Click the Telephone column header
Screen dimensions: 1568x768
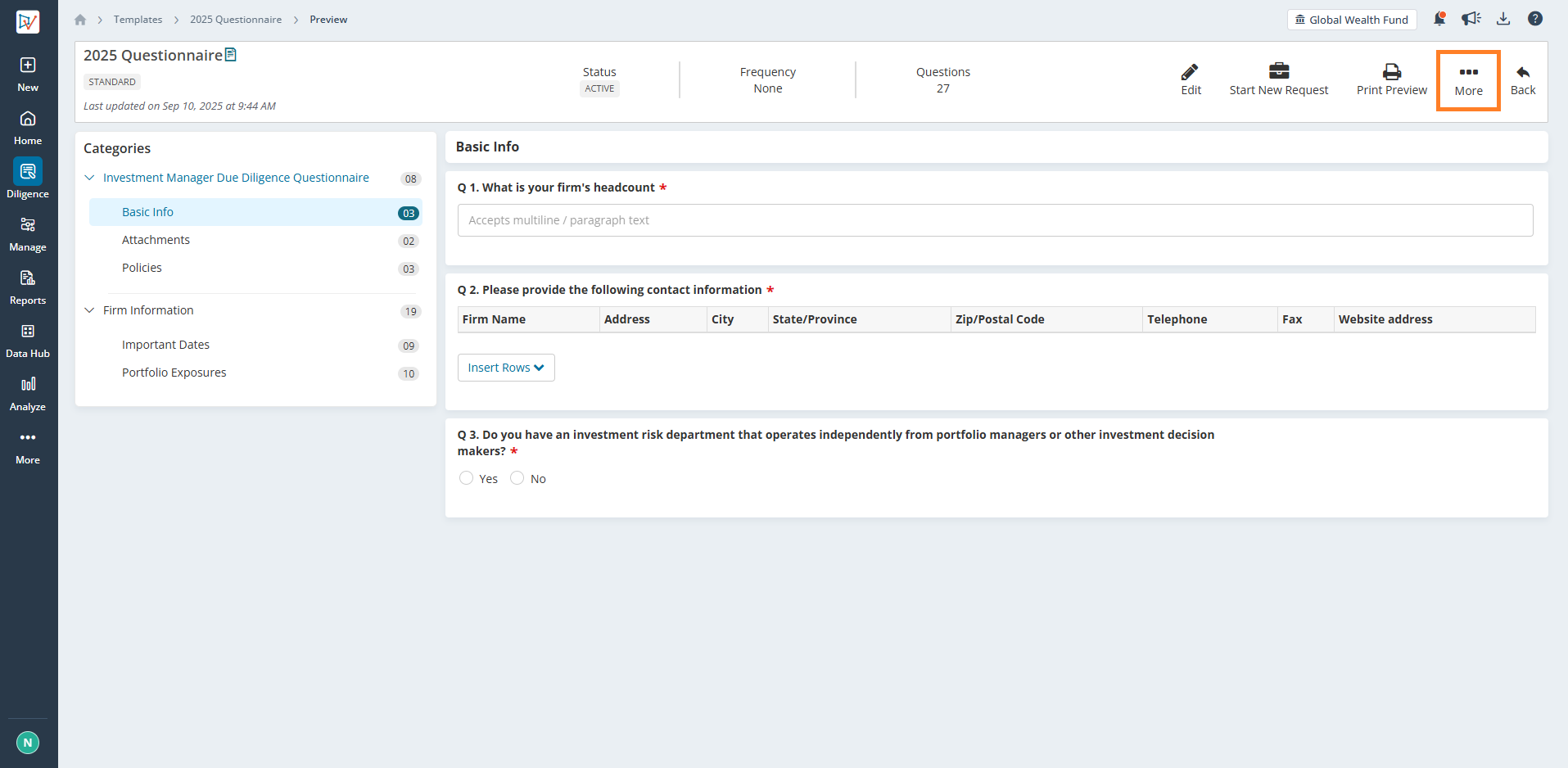[x=1210, y=319]
